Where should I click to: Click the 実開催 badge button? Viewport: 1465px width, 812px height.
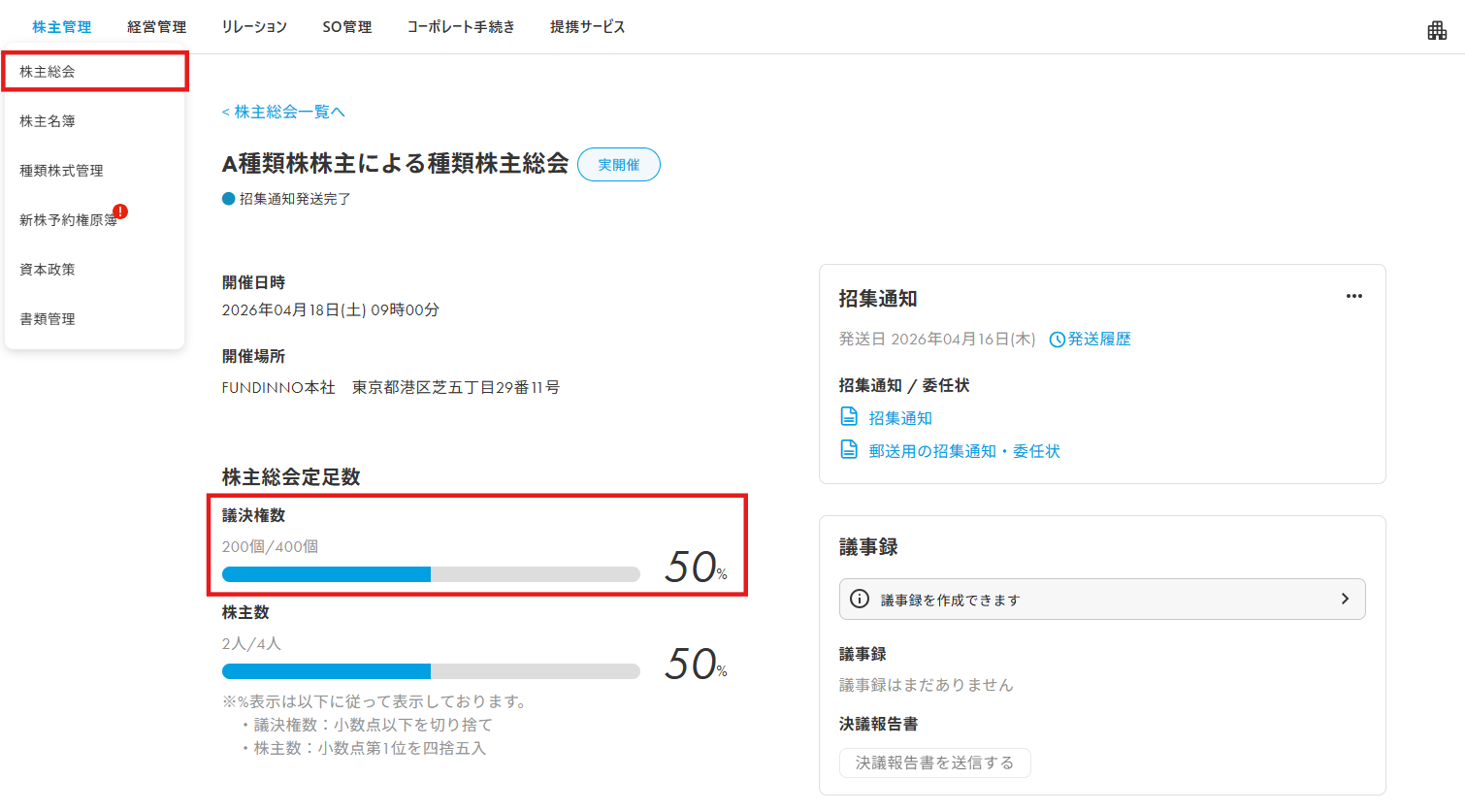pos(619,165)
